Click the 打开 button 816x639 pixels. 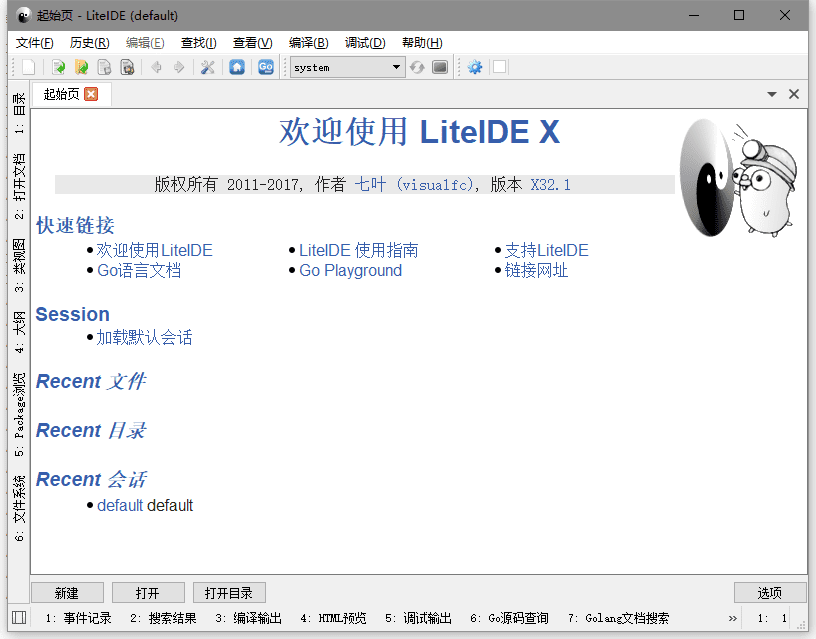pos(148,593)
